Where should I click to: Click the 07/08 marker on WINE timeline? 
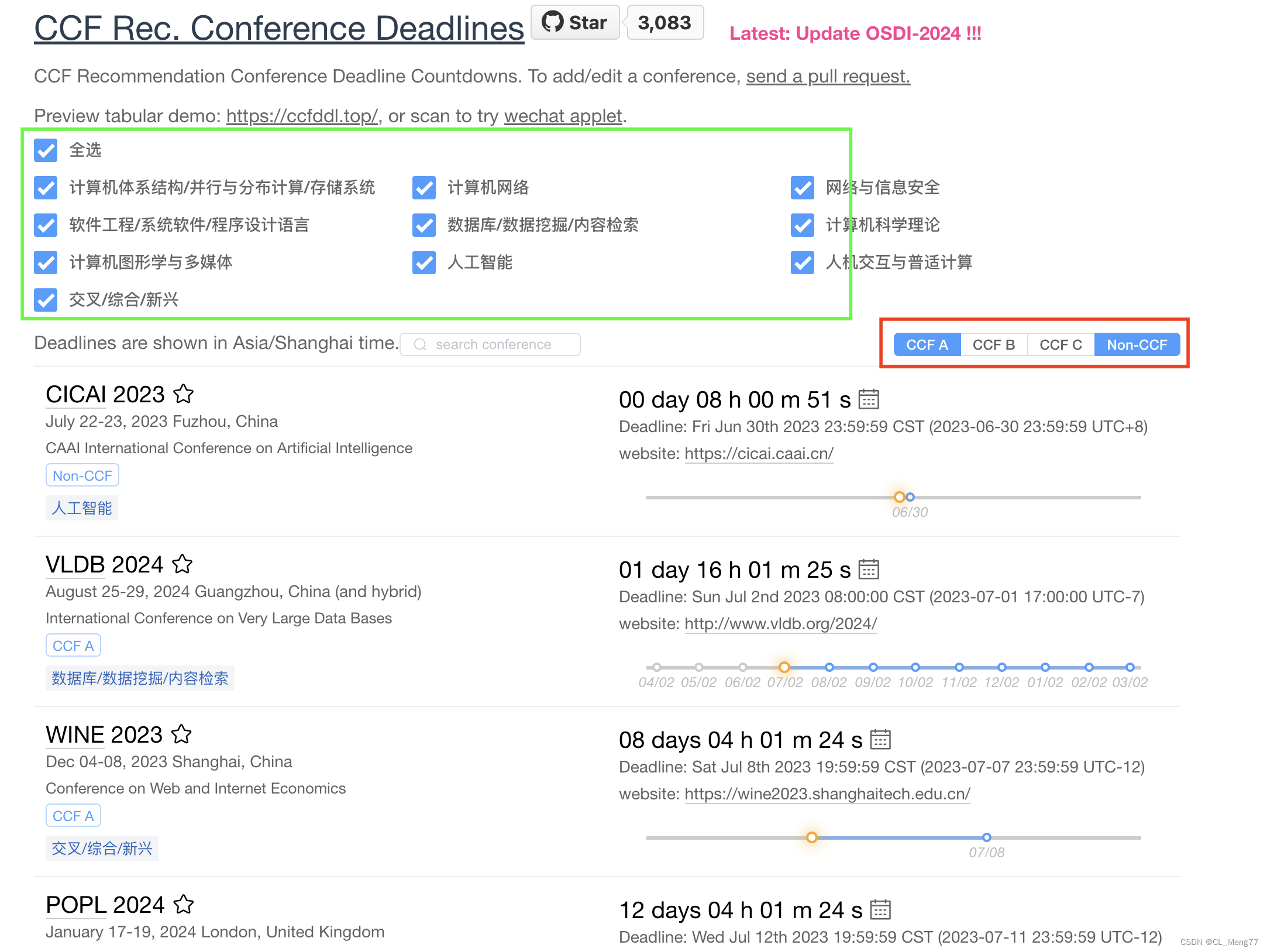pos(987,837)
